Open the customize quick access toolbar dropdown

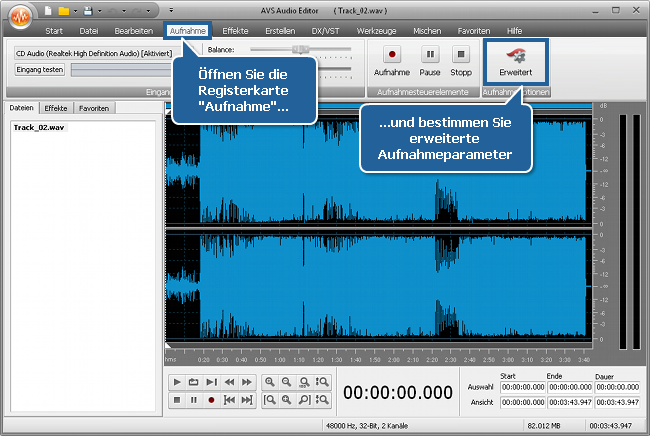pos(171,10)
